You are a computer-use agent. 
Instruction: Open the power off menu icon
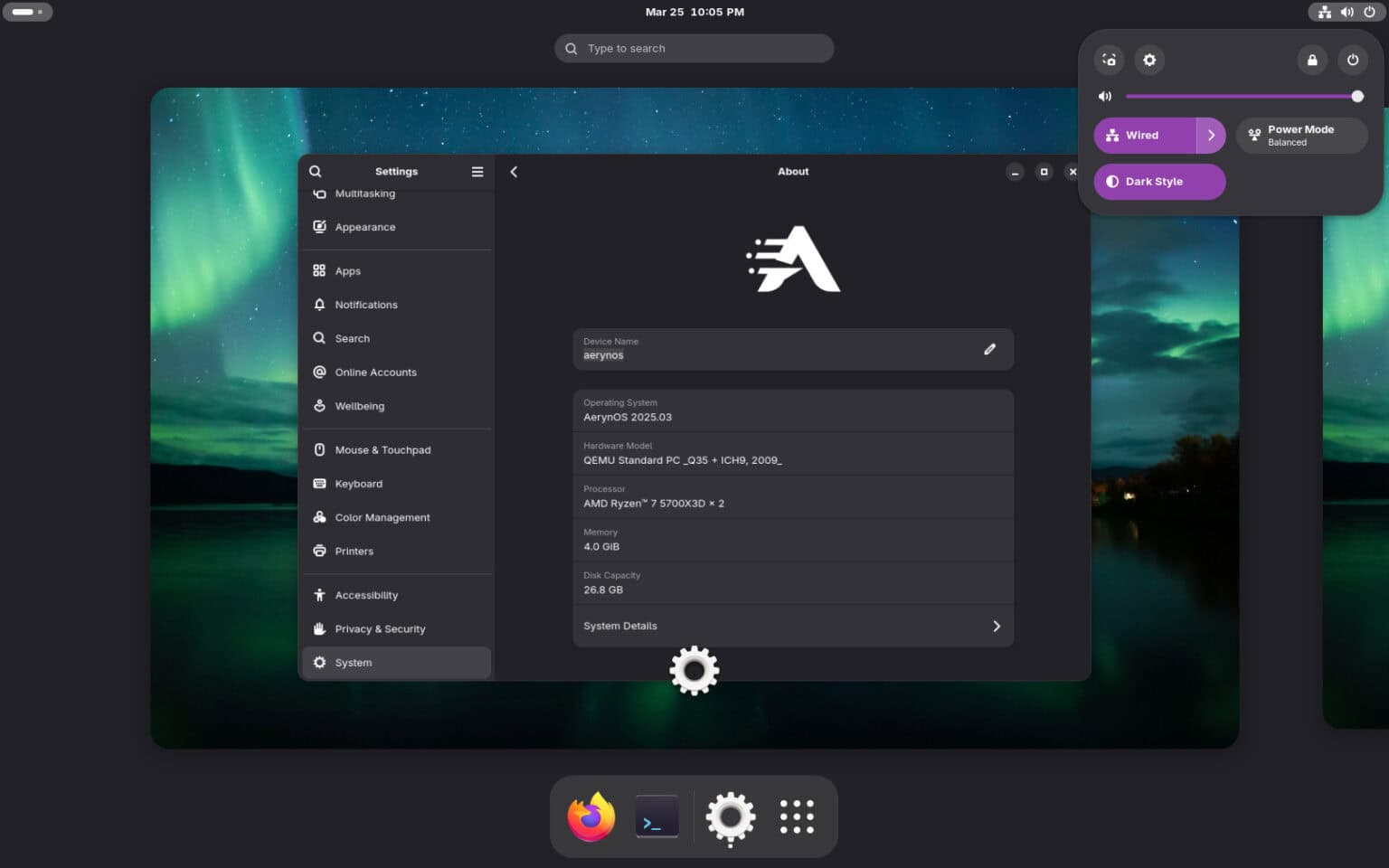[x=1353, y=60]
